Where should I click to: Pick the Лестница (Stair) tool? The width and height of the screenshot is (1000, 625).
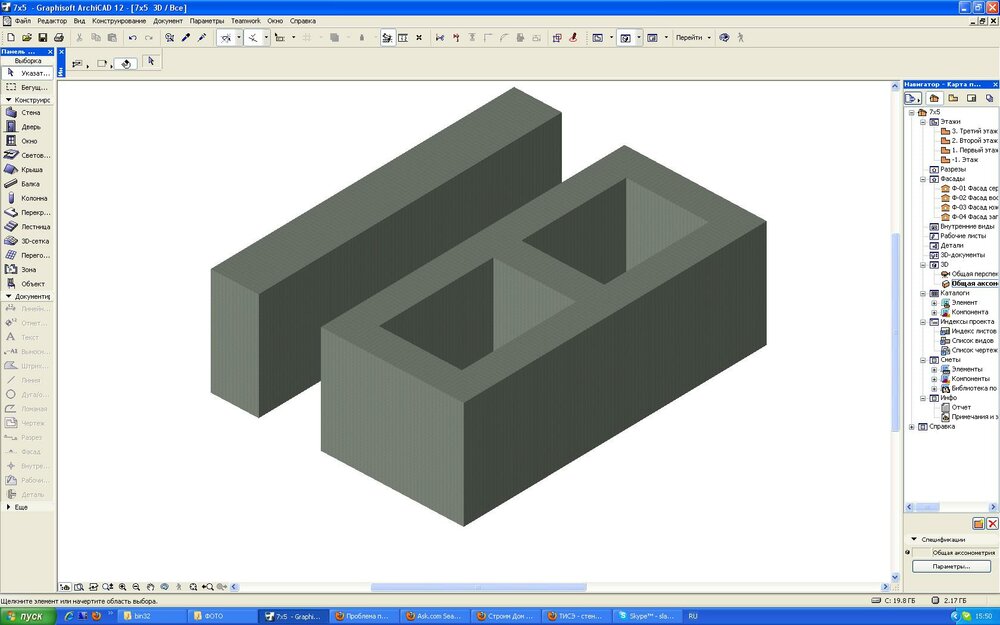[x=30, y=227]
